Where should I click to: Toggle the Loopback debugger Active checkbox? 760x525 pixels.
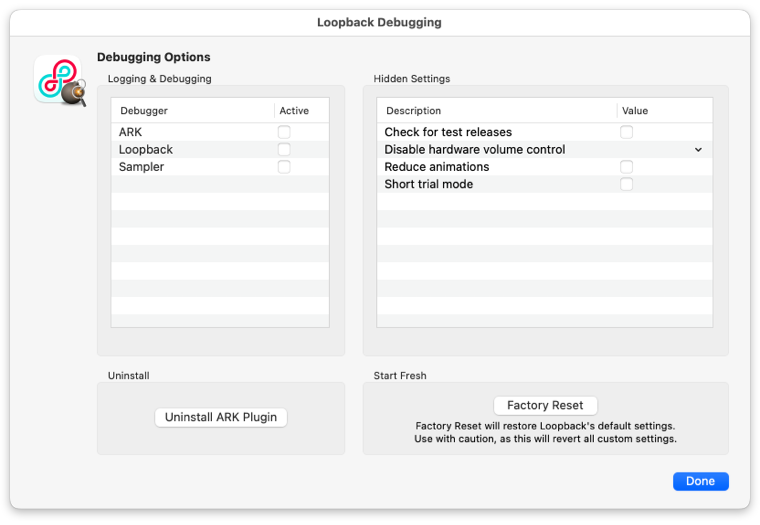point(284,149)
